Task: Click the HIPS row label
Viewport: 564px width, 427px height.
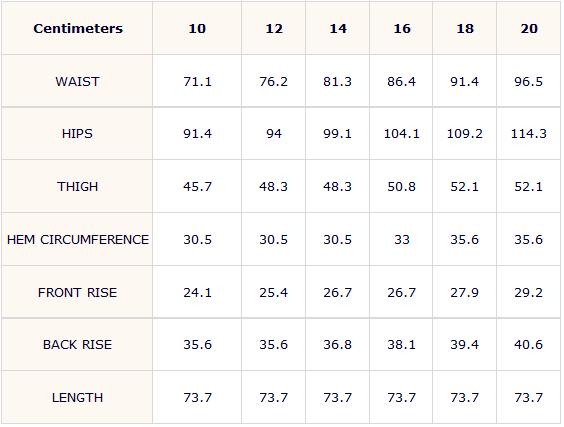Action: click(77, 134)
